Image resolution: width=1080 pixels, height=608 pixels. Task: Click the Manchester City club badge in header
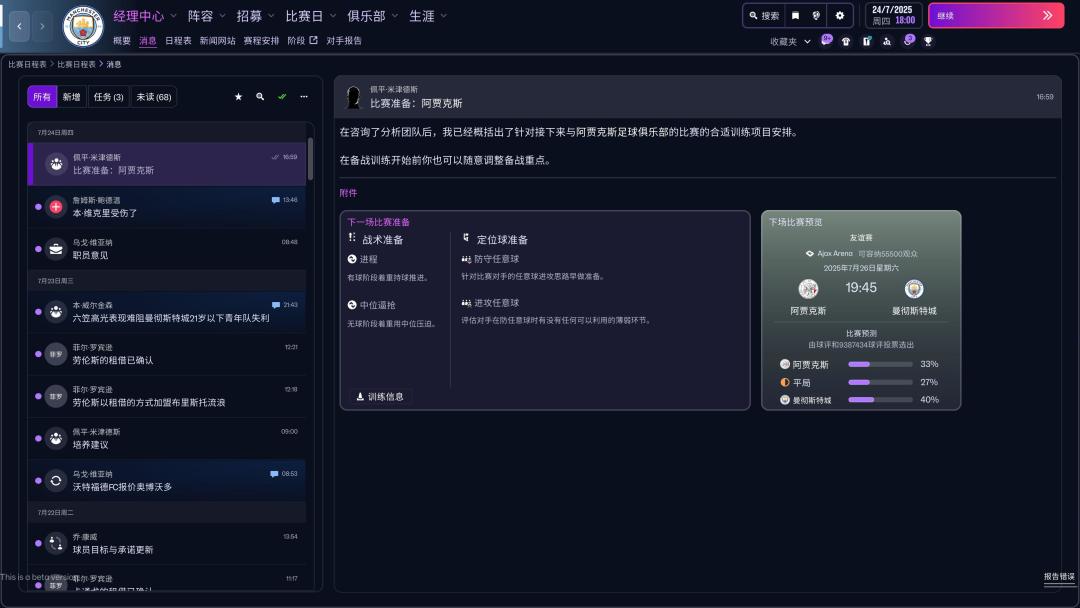pos(83,26)
